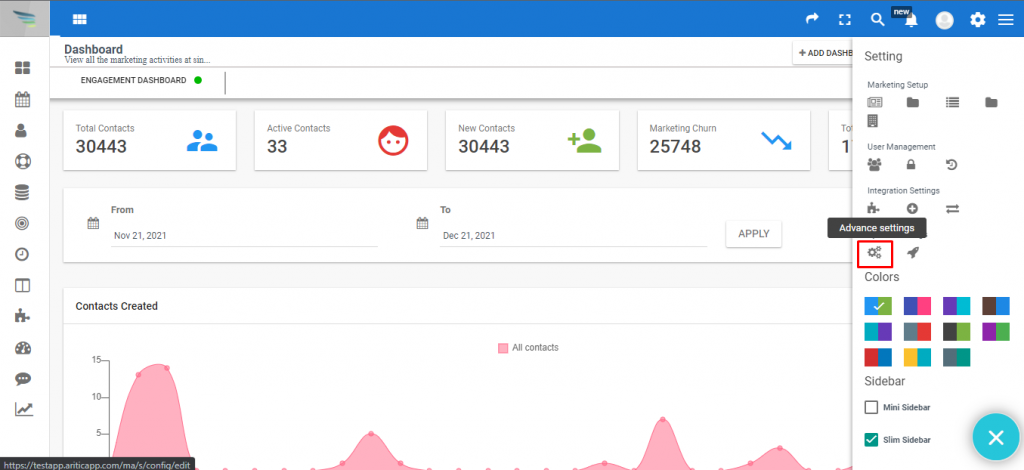1024x470 pixels.
Task: Open the contacts person icon in the sidebar
Action: point(22,131)
